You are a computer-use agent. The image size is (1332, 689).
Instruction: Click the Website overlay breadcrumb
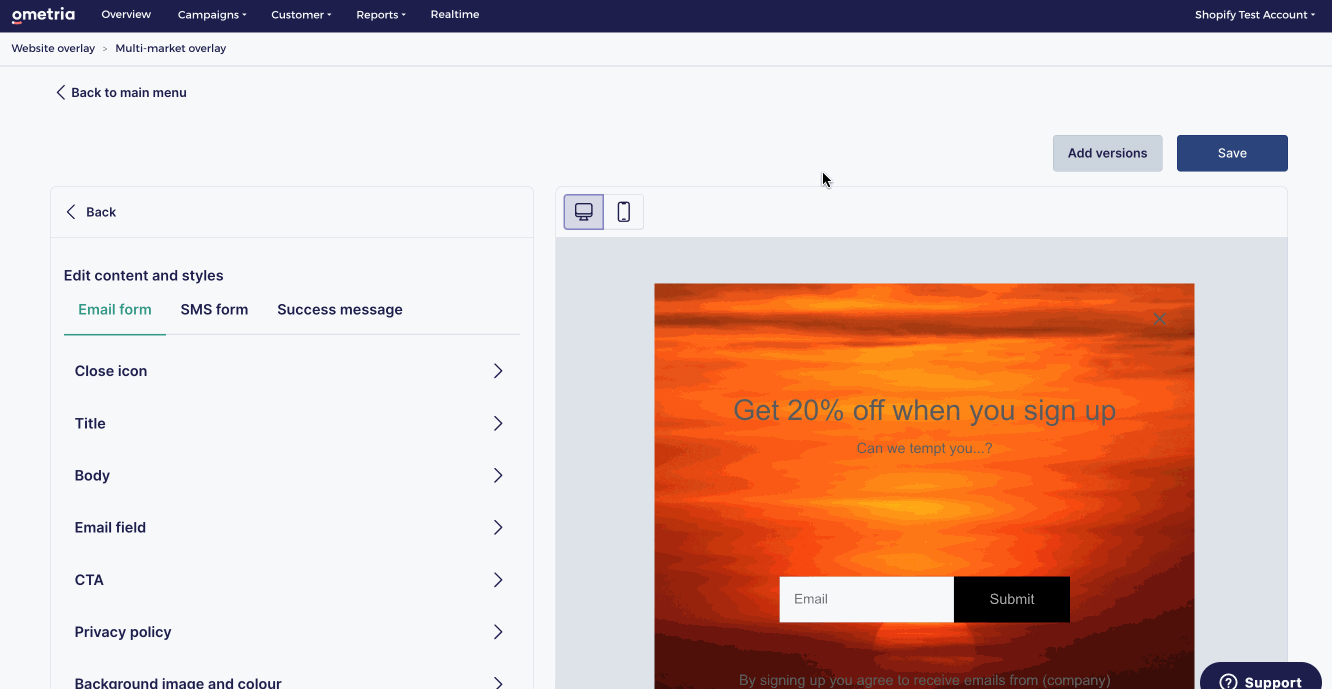coord(53,48)
